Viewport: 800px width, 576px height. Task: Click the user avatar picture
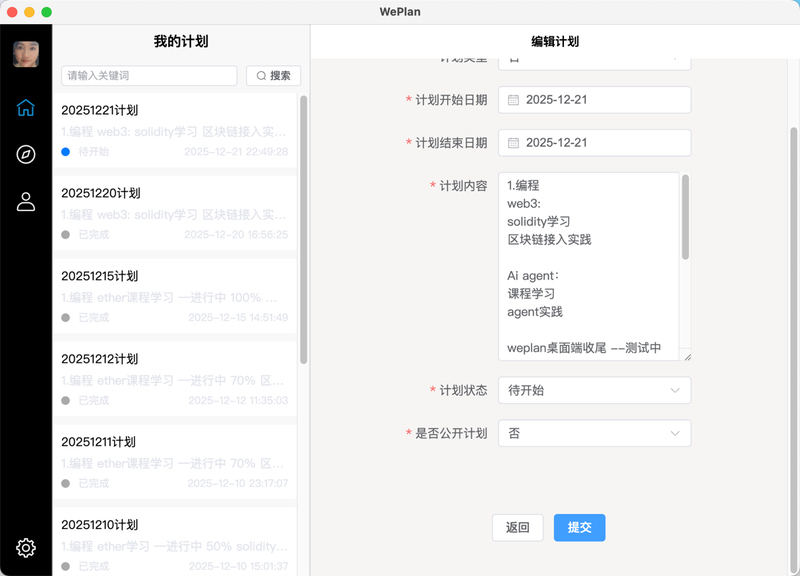click(x=26, y=54)
